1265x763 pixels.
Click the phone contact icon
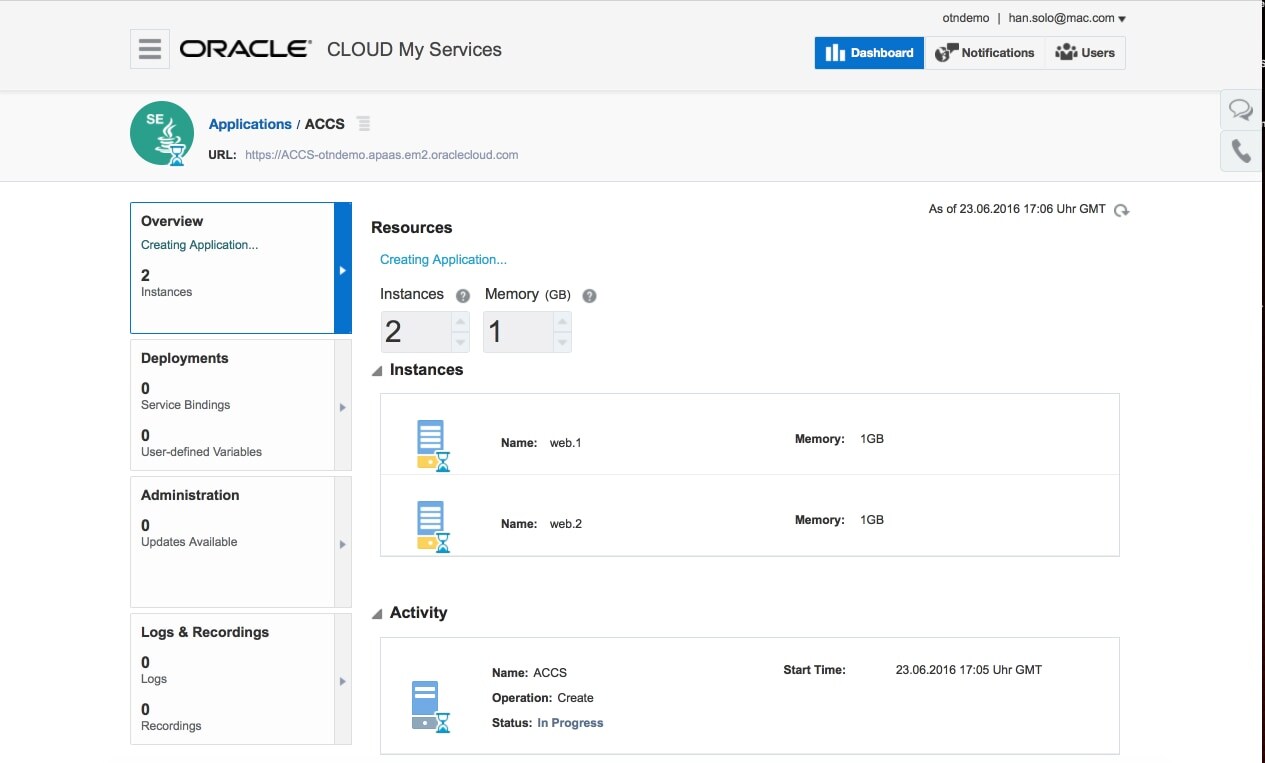pyautogui.click(x=1241, y=151)
